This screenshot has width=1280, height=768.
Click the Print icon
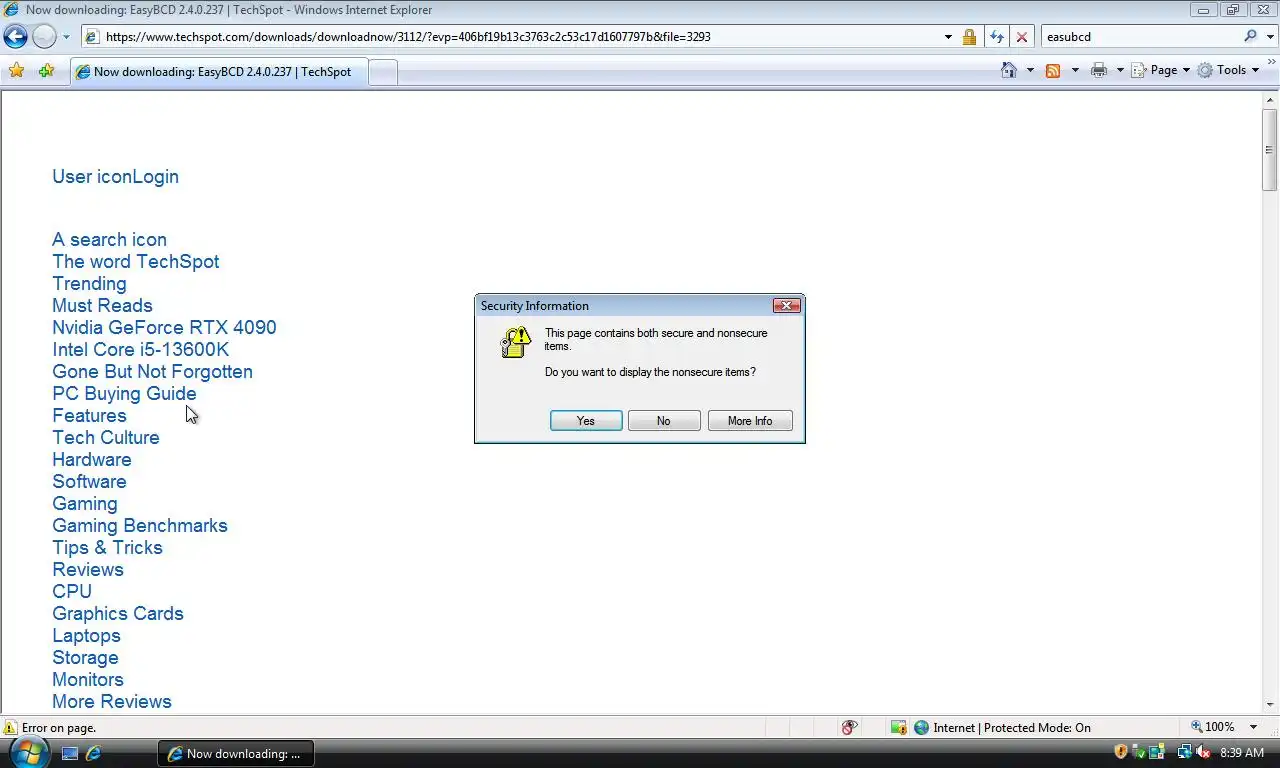[x=1099, y=70]
